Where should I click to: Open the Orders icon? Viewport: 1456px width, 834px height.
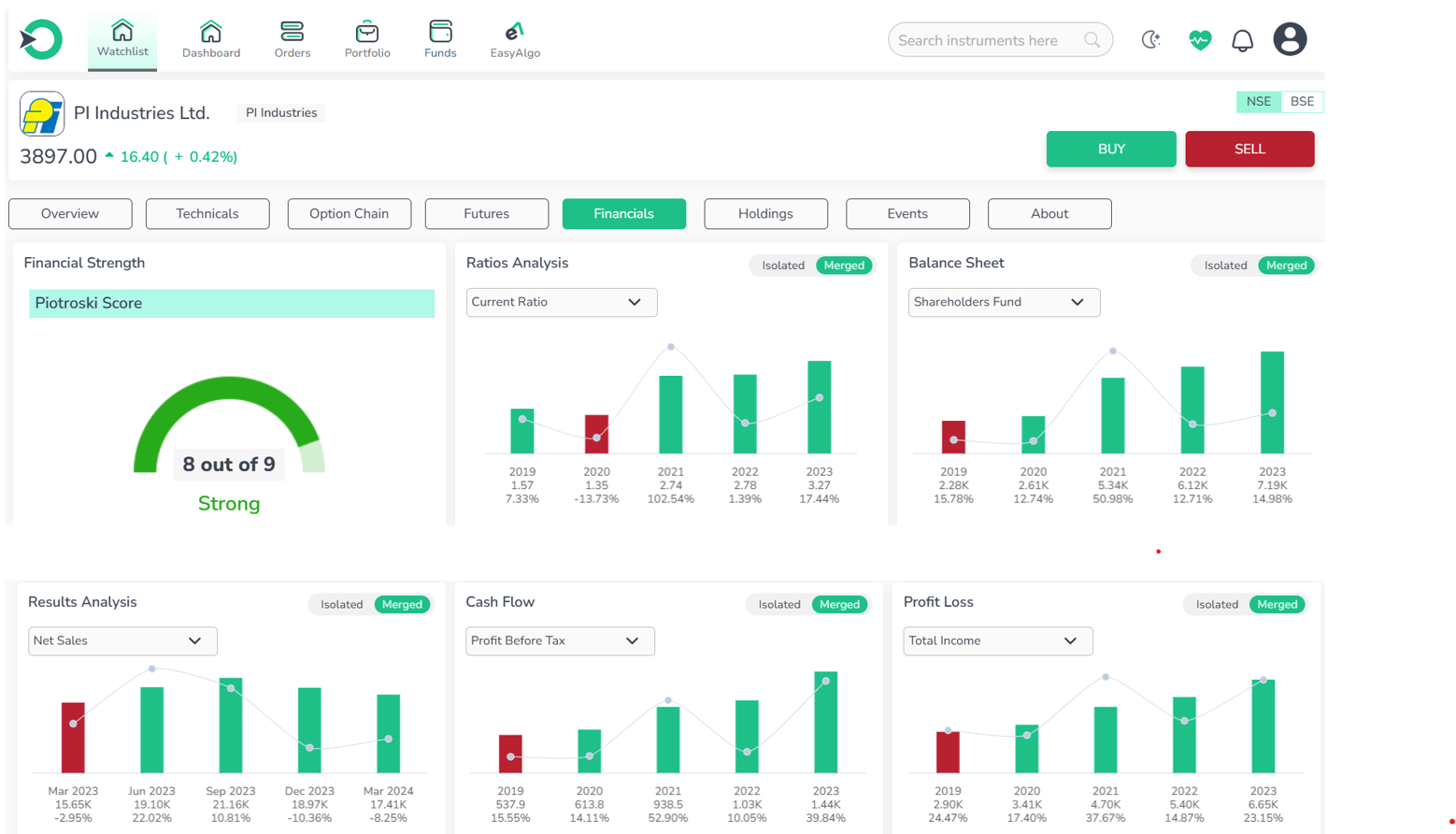click(x=293, y=31)
